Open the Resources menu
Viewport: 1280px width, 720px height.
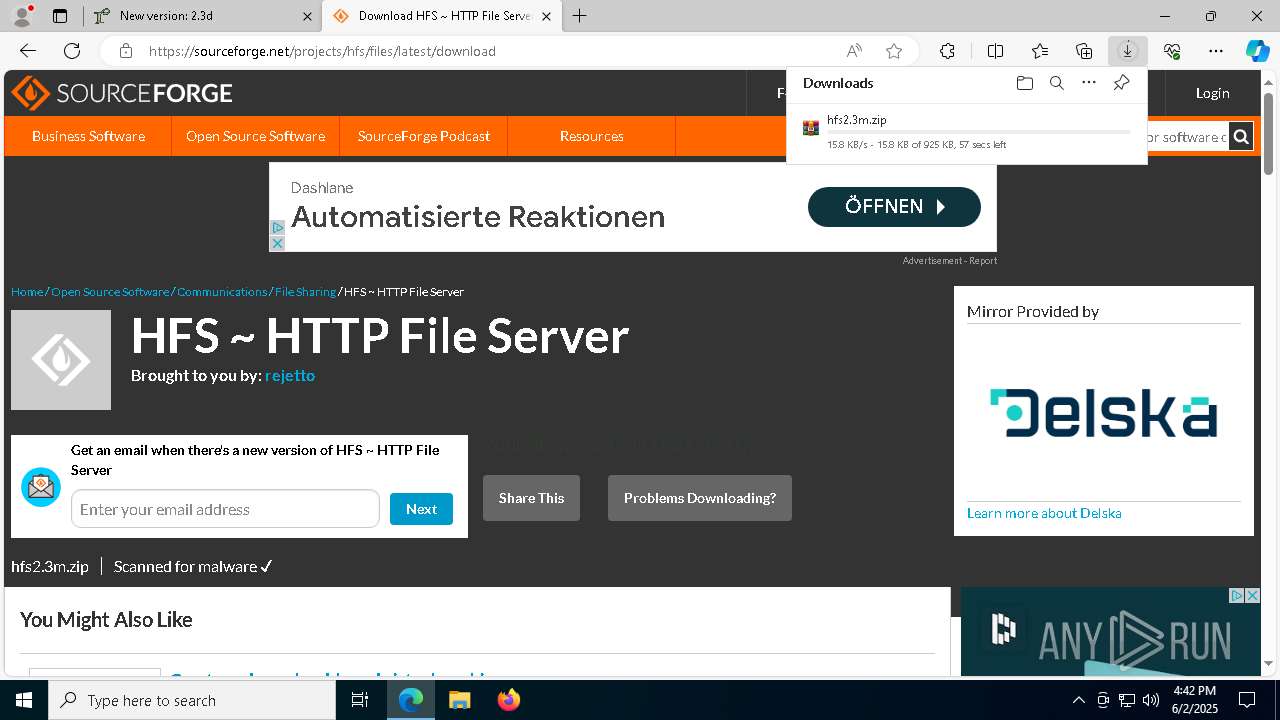[x=592, y=136]
